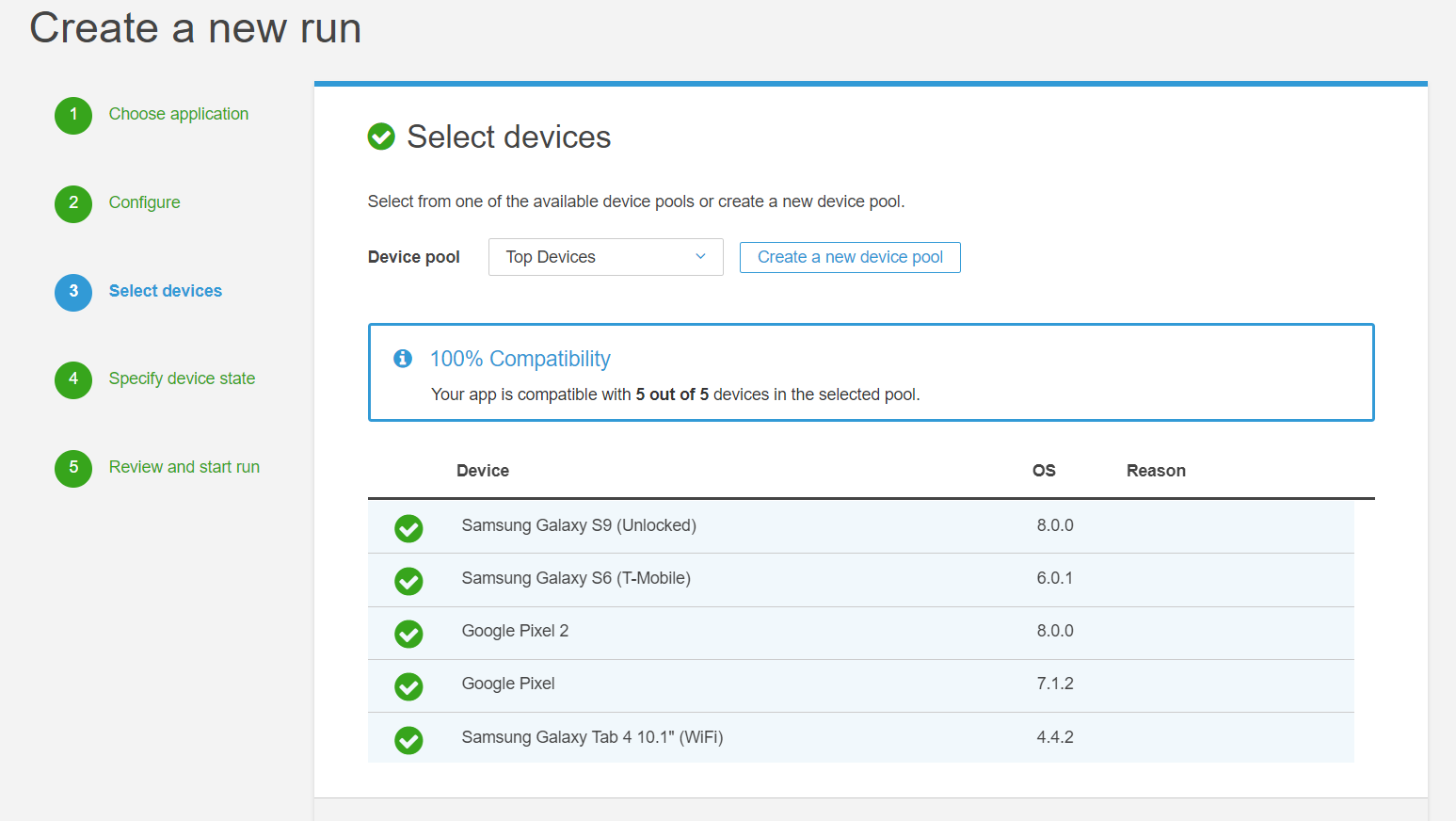This screenshot has width=1456, height=821.
Task: Click the step 3 blue circle icon
Action: coord(73,292)
